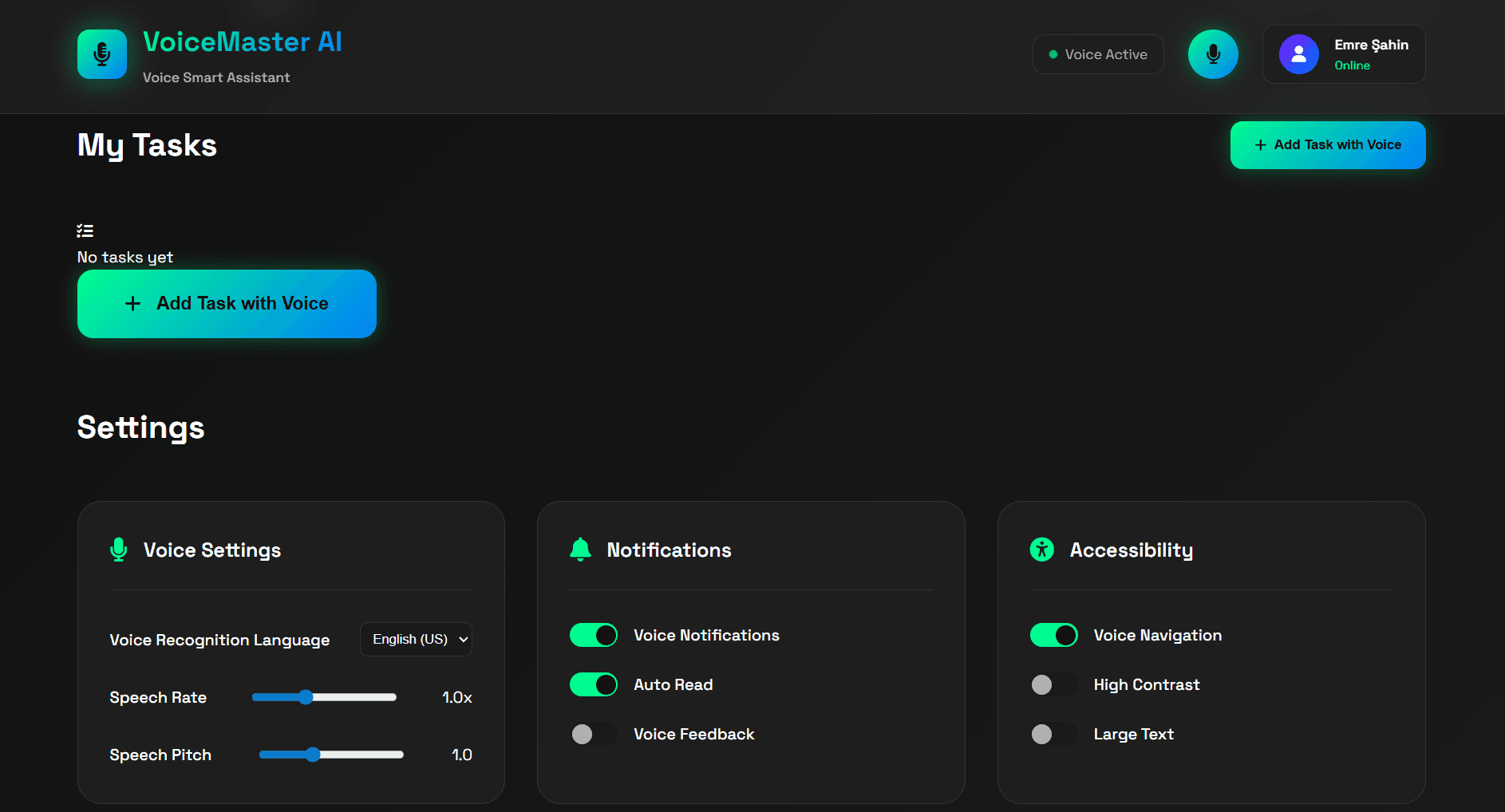Click the task list icon above No tasks yet
The width and height of the screenshot is (1505, 812).
[85, 231]
